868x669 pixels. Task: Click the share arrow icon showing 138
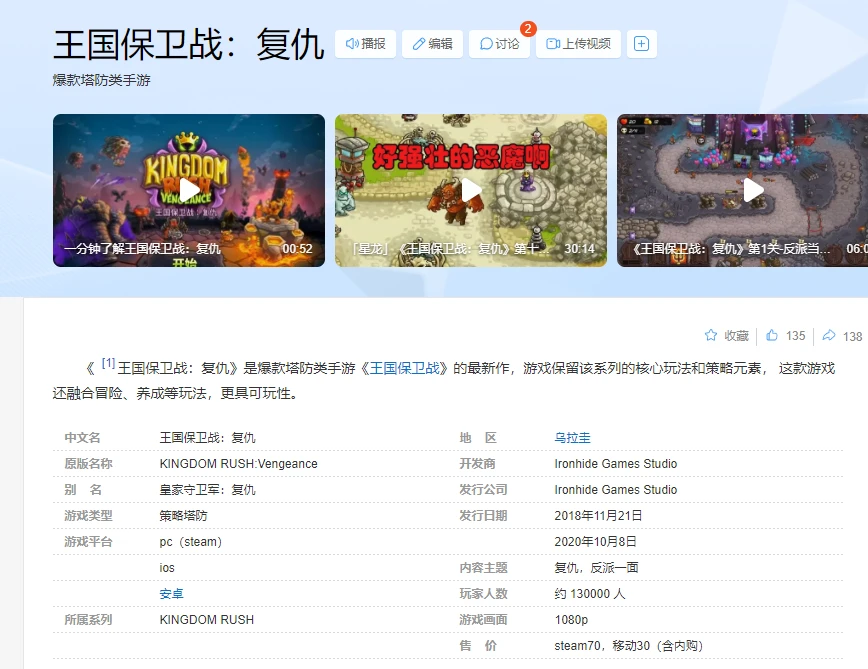click(829, 335)
